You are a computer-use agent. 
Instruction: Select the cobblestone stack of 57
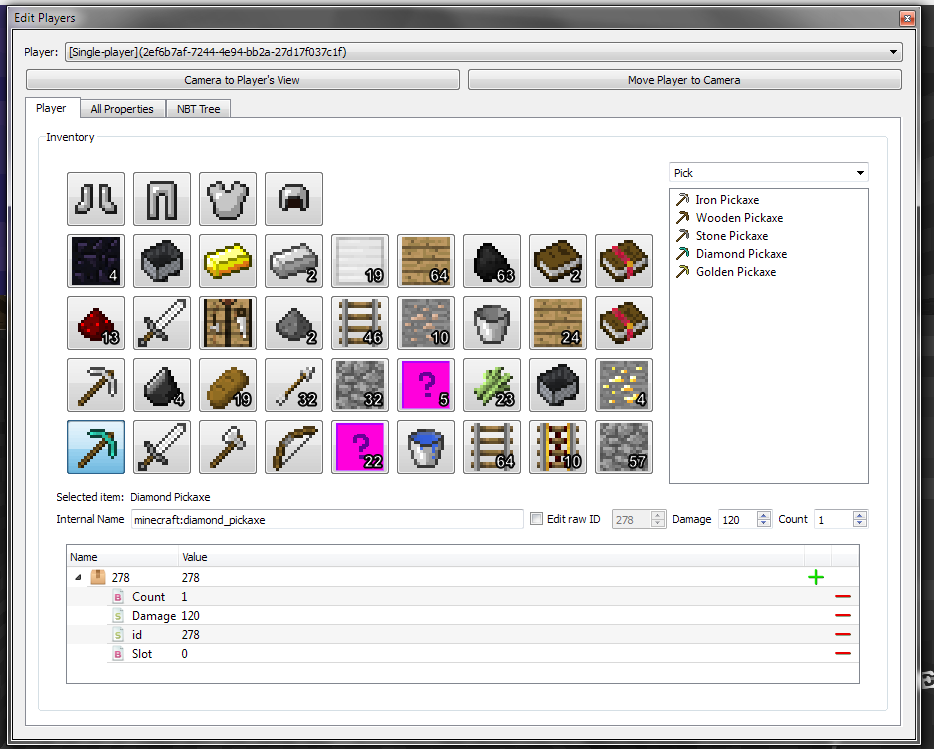click(x=624, y=447)
